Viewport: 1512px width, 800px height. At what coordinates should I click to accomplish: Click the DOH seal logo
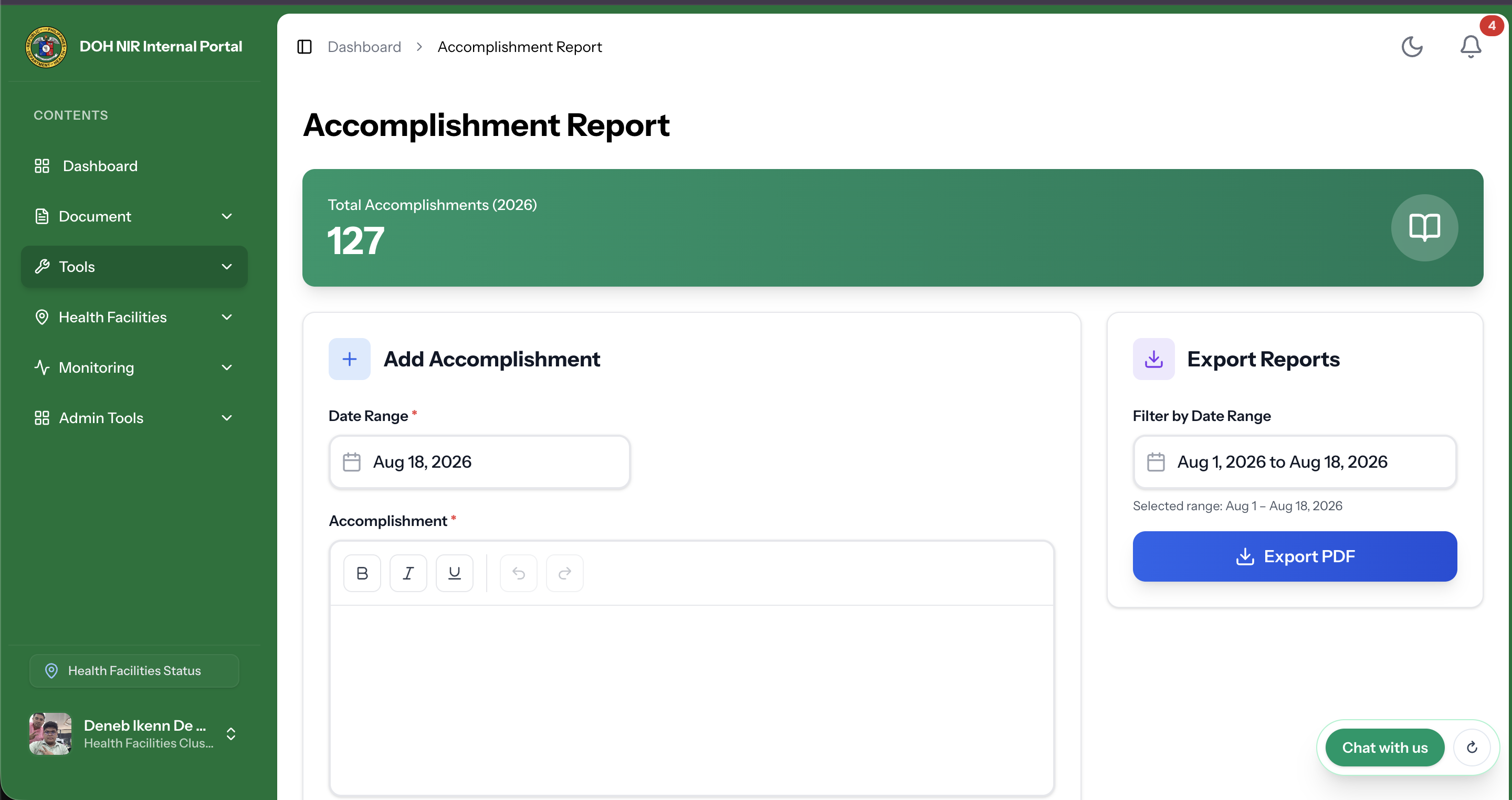pos(46,47)
